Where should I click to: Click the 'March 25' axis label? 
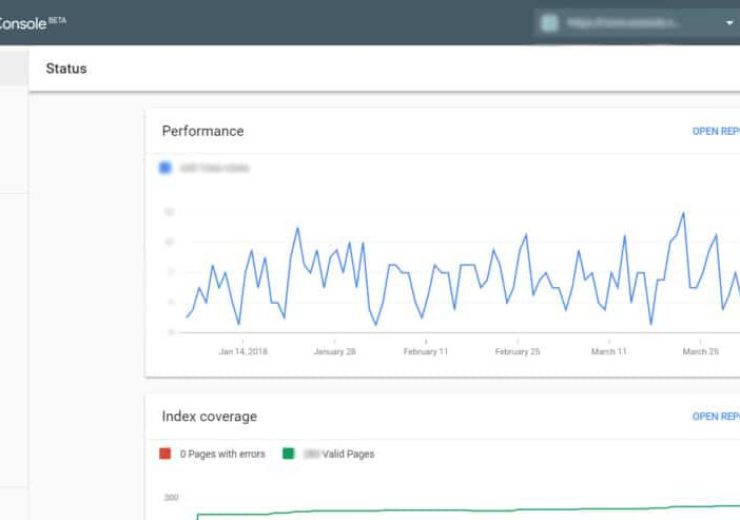click(x=700, y=352)
